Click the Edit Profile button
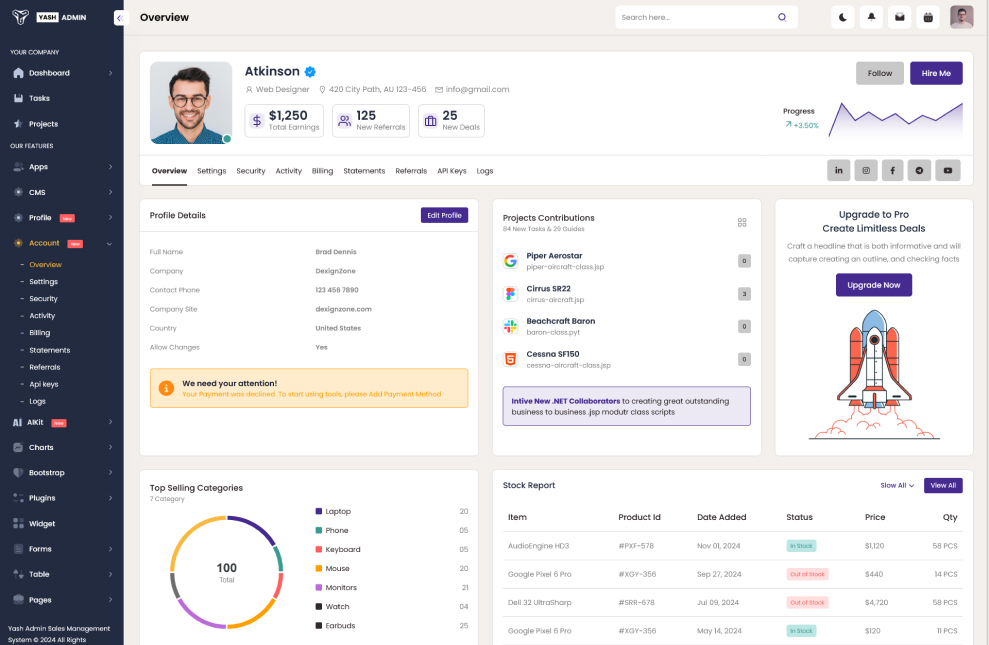 coord(444,215)
